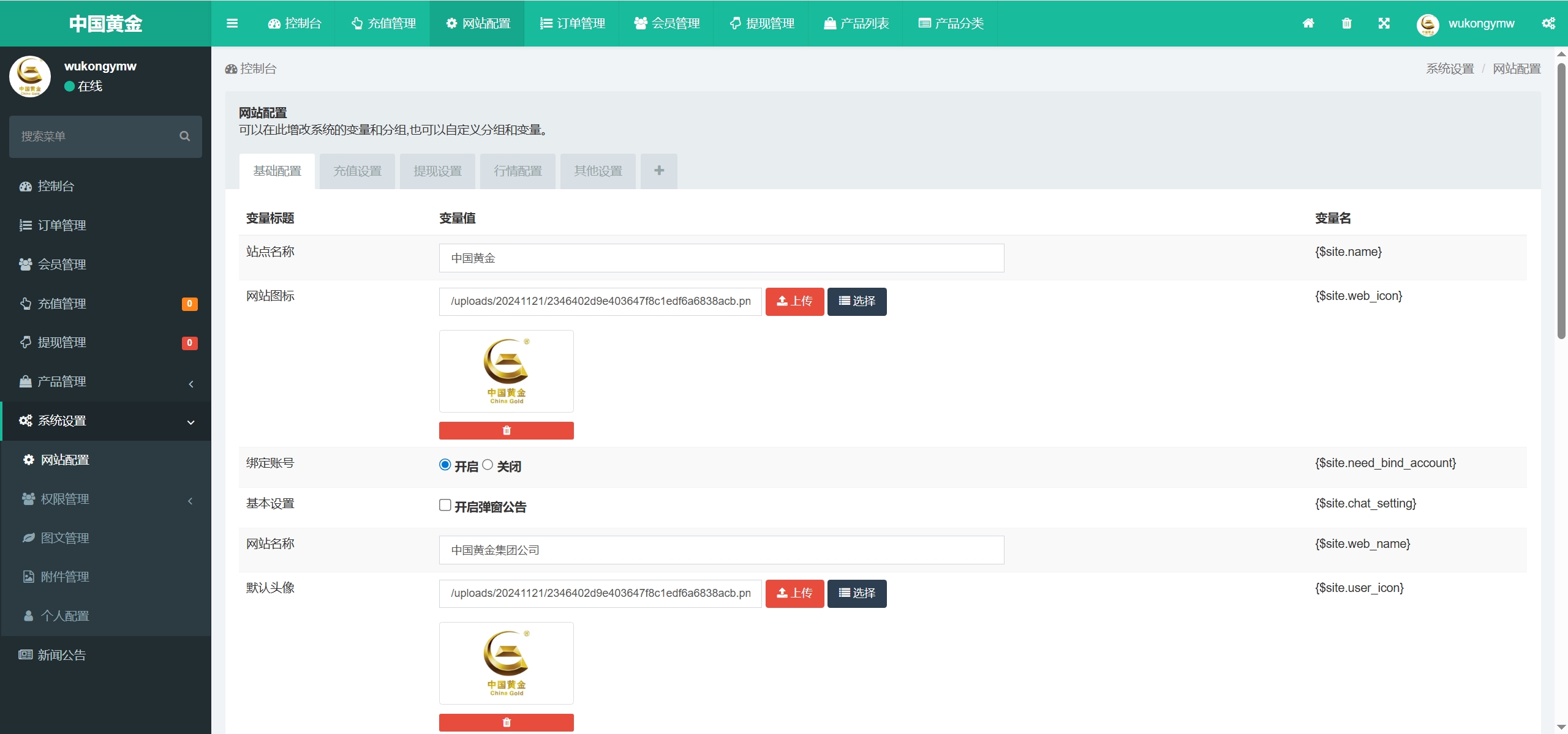
Task: Delete the website icon image
Action: (506, 430)
